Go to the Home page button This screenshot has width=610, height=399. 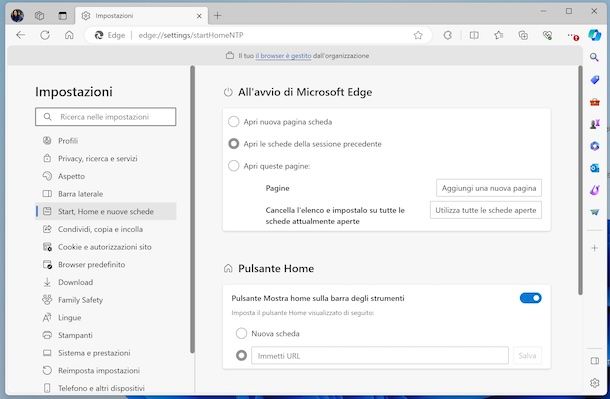pos(69,35)
